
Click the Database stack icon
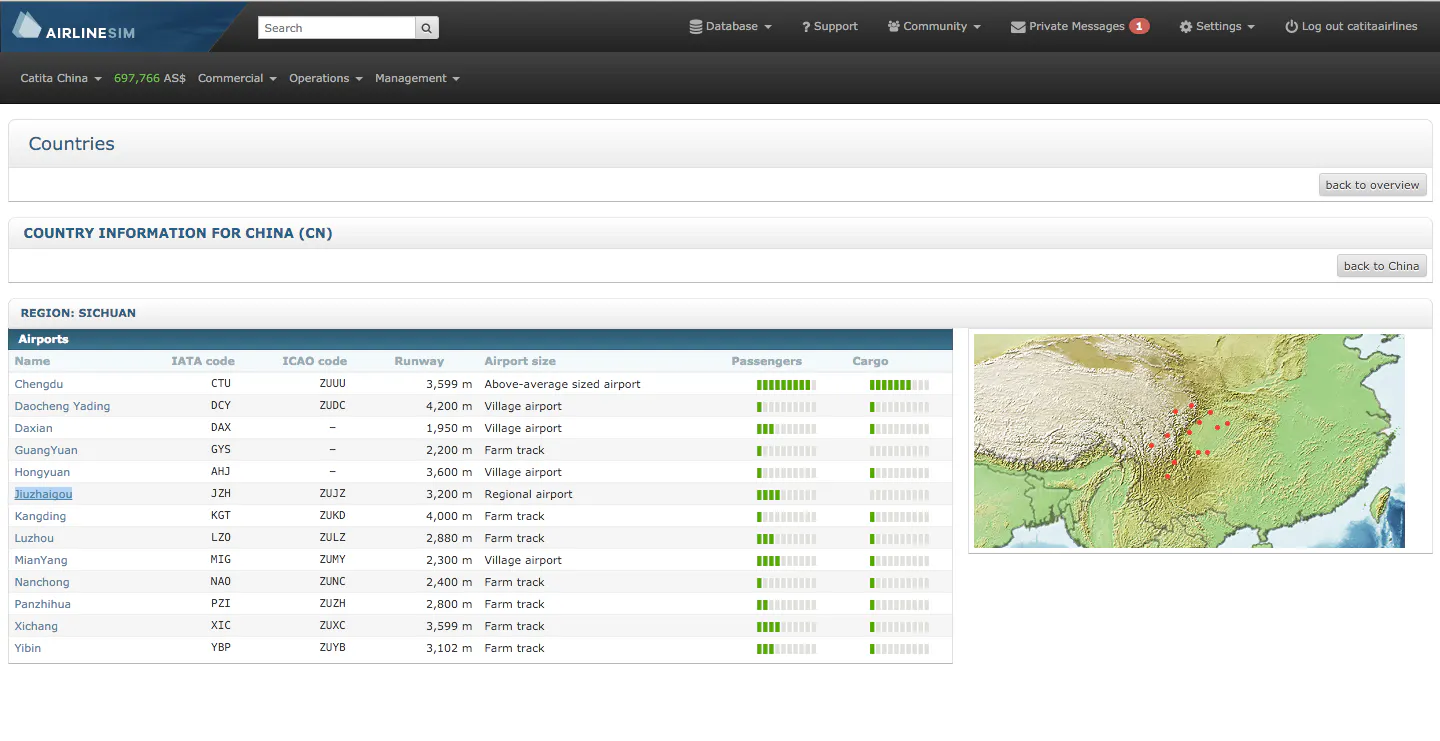(696, 27)
